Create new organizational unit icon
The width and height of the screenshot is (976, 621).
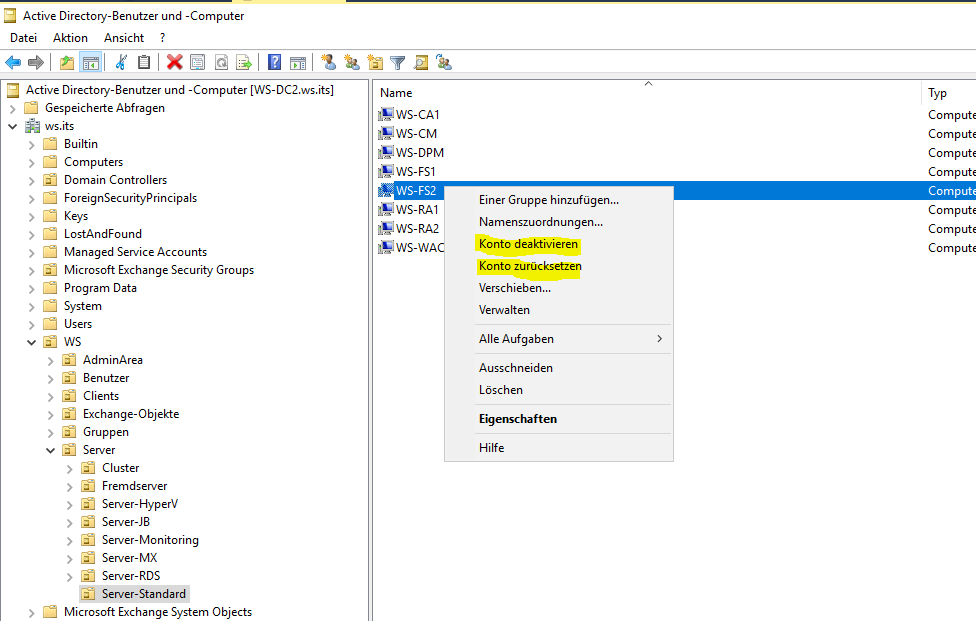375,62
